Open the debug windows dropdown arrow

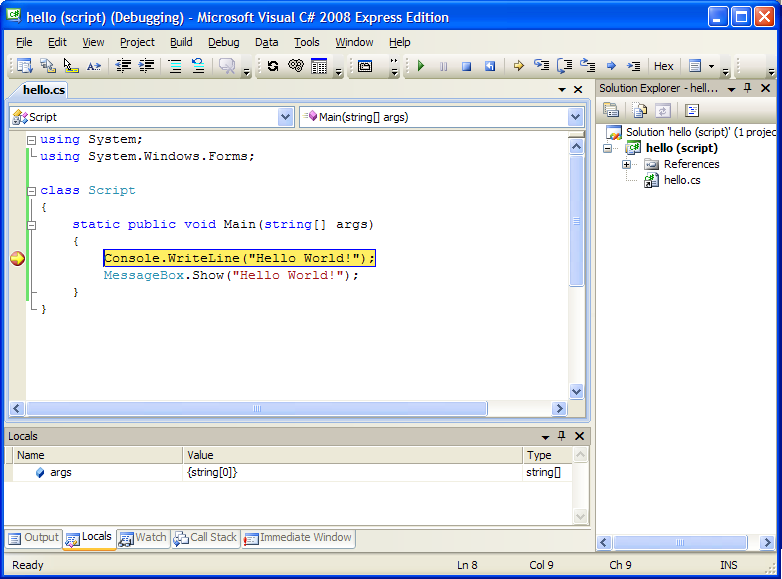[712, 66]
